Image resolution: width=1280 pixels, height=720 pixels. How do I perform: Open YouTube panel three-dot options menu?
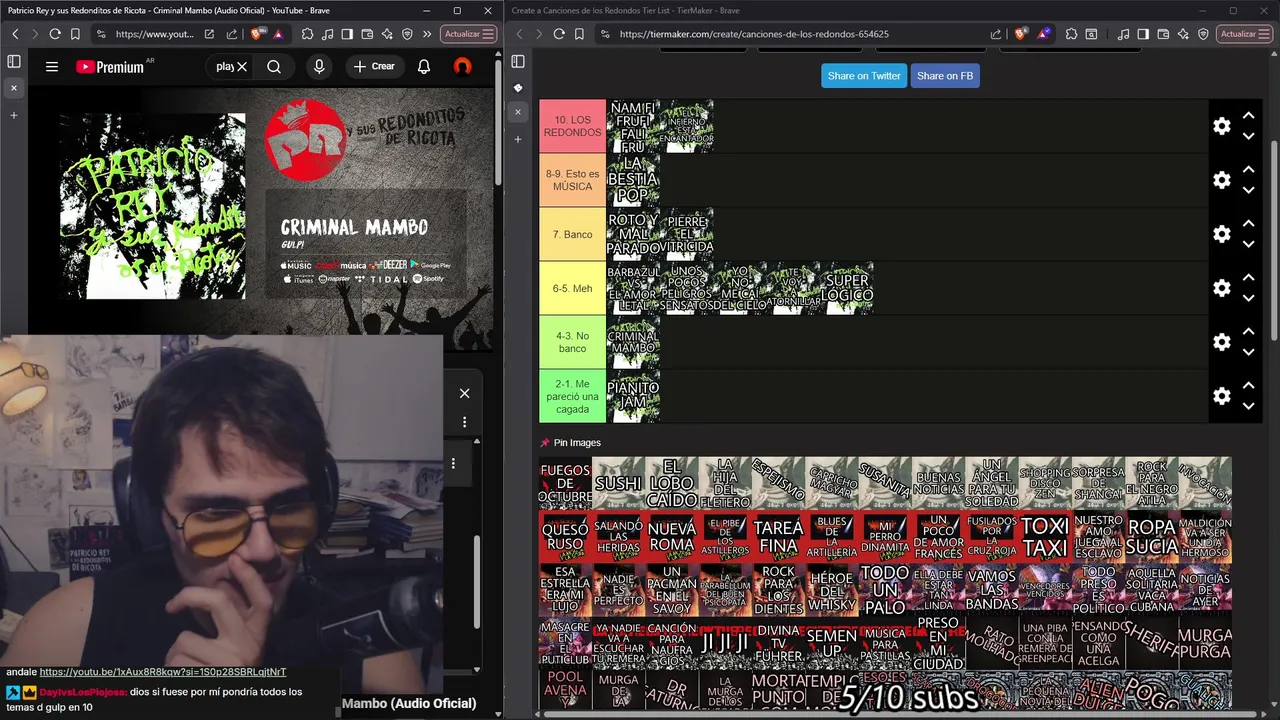464,422
